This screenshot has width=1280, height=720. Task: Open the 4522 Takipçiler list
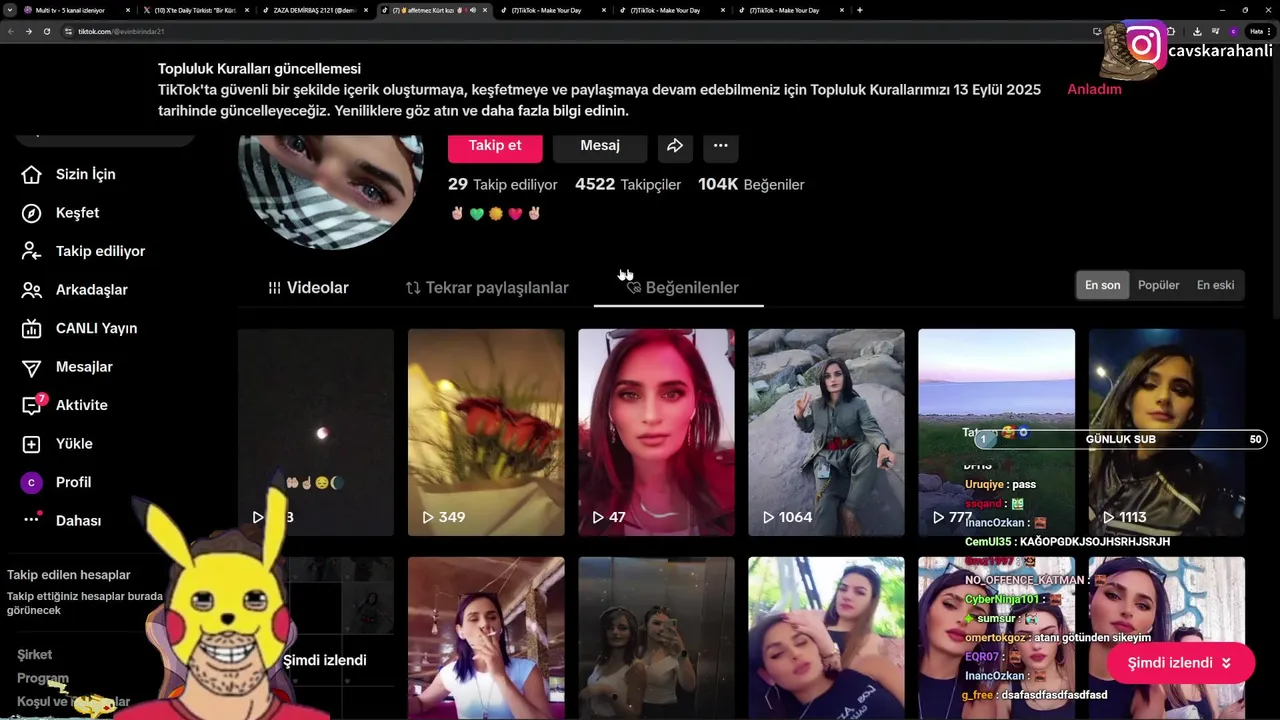(x=628, y=184)
